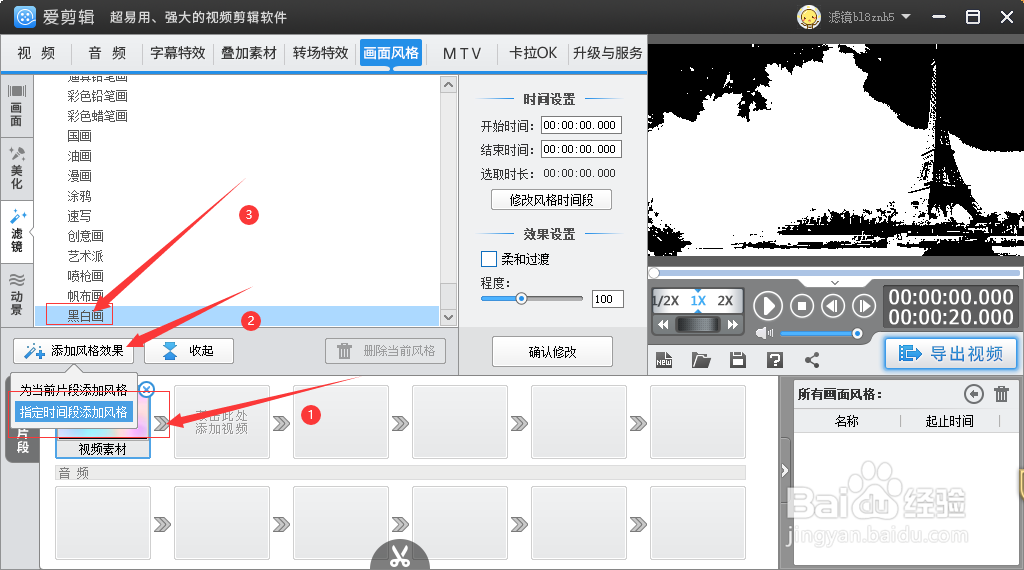Viewport: 1024px width, 570px height.
Task: Switch to the 升级与服务 tab
Action: point(607,53)
